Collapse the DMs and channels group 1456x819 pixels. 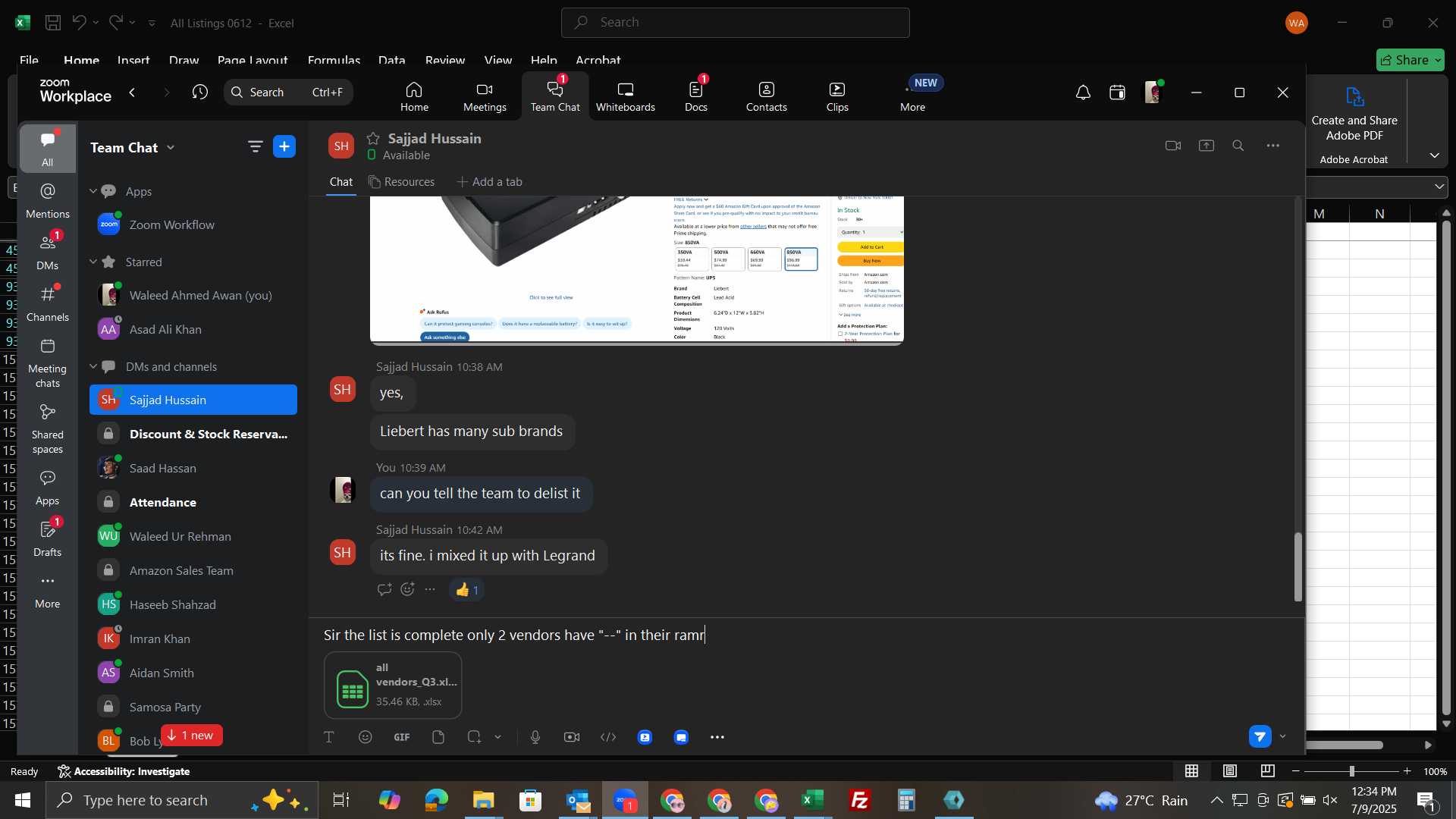[93, 366]
